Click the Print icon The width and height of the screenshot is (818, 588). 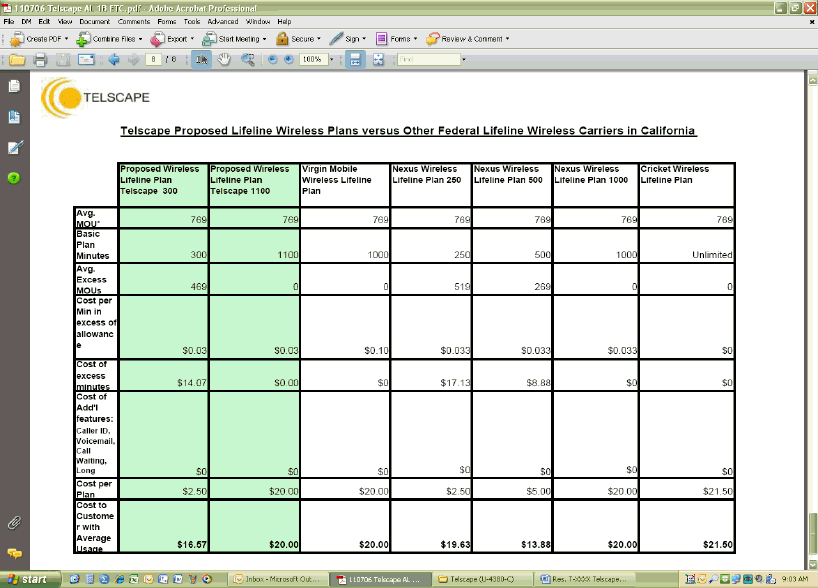pyautogui.click(x=40, y=60)
